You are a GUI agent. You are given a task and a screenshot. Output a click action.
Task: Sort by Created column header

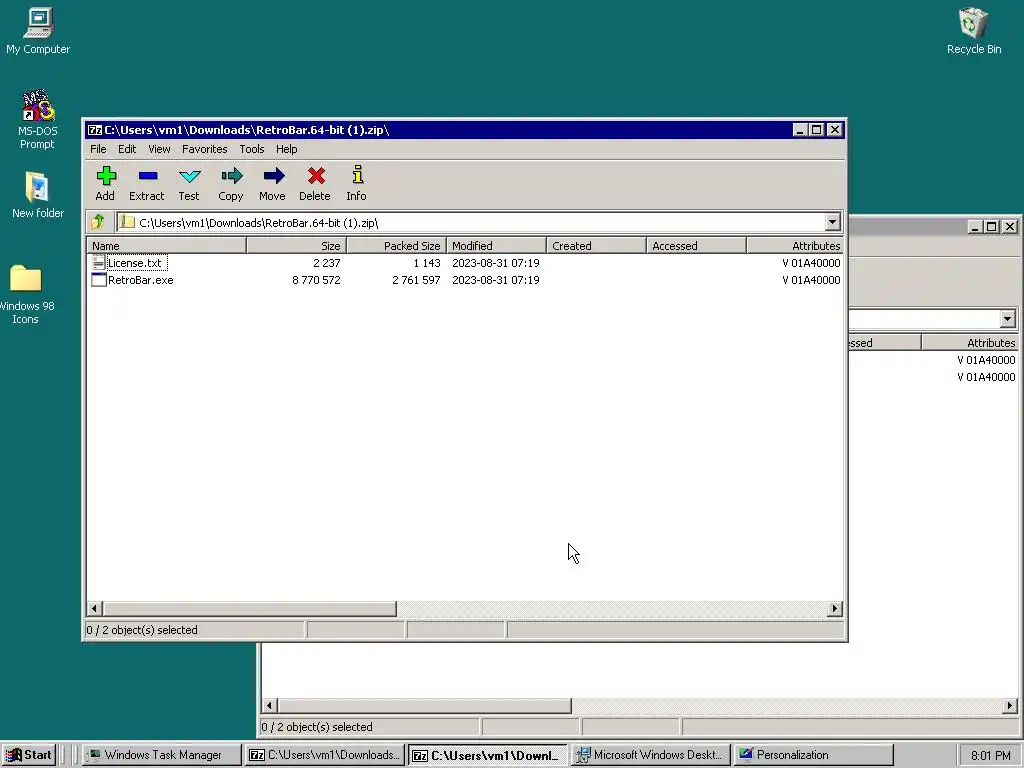(x=596, y=246)
